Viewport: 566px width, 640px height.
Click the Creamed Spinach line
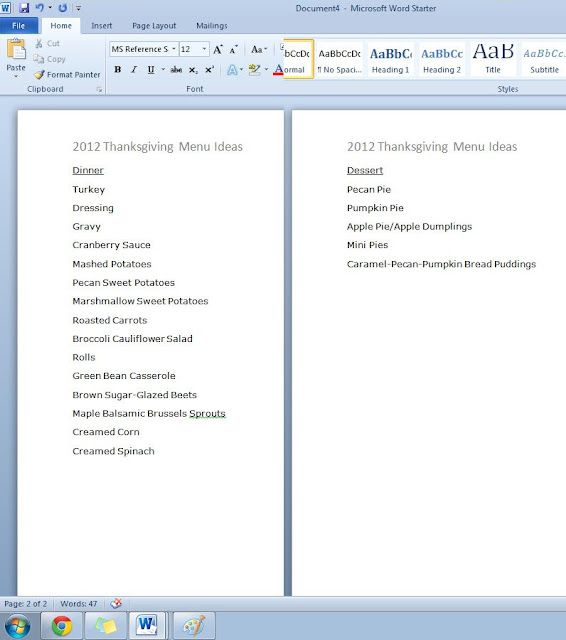coord(113,451)
